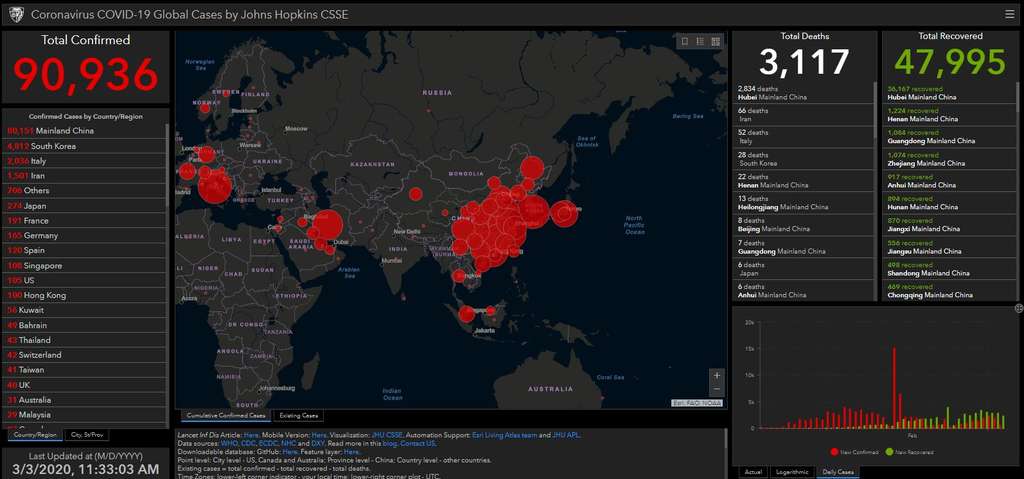1024x479 pixels.
Task: Expand the daily cases chart panel
Action: [x=1018, y=308]
